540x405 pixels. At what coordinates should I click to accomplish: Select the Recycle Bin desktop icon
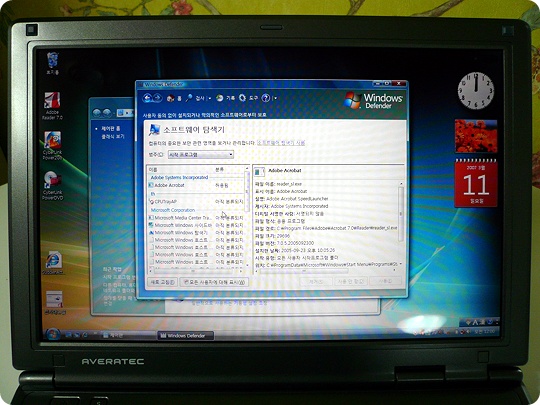coord(53,63)
